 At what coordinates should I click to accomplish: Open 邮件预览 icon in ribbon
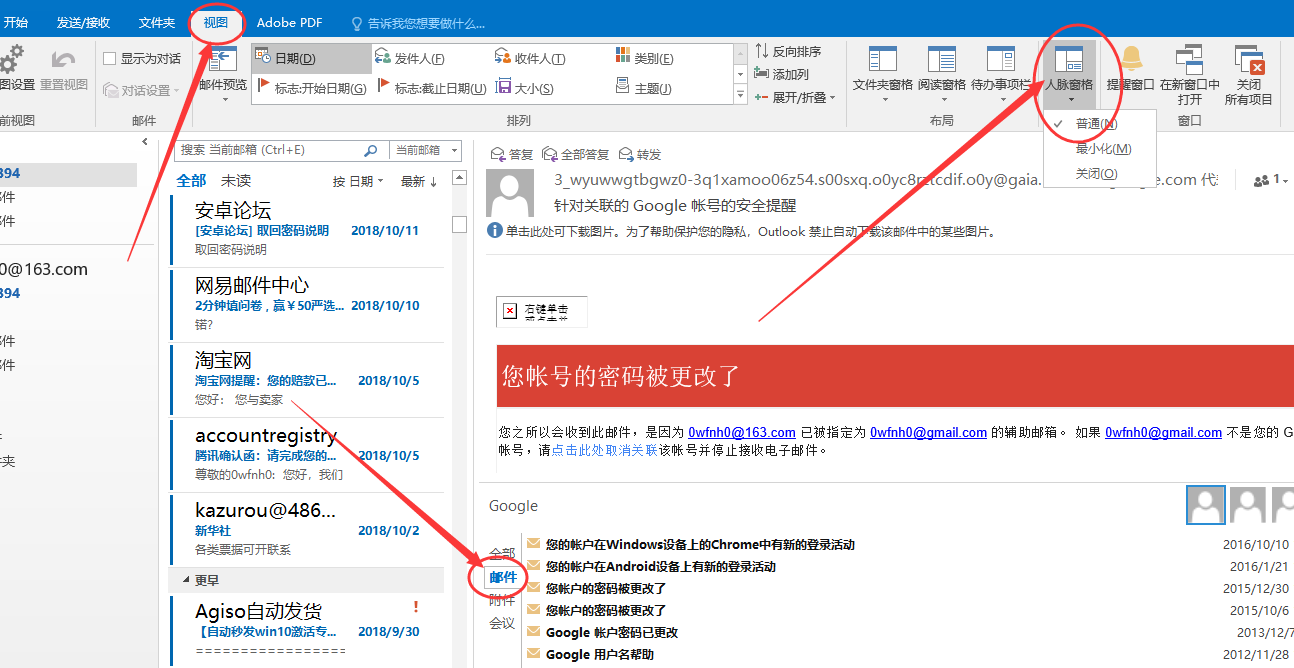click(x=222, y=60)
